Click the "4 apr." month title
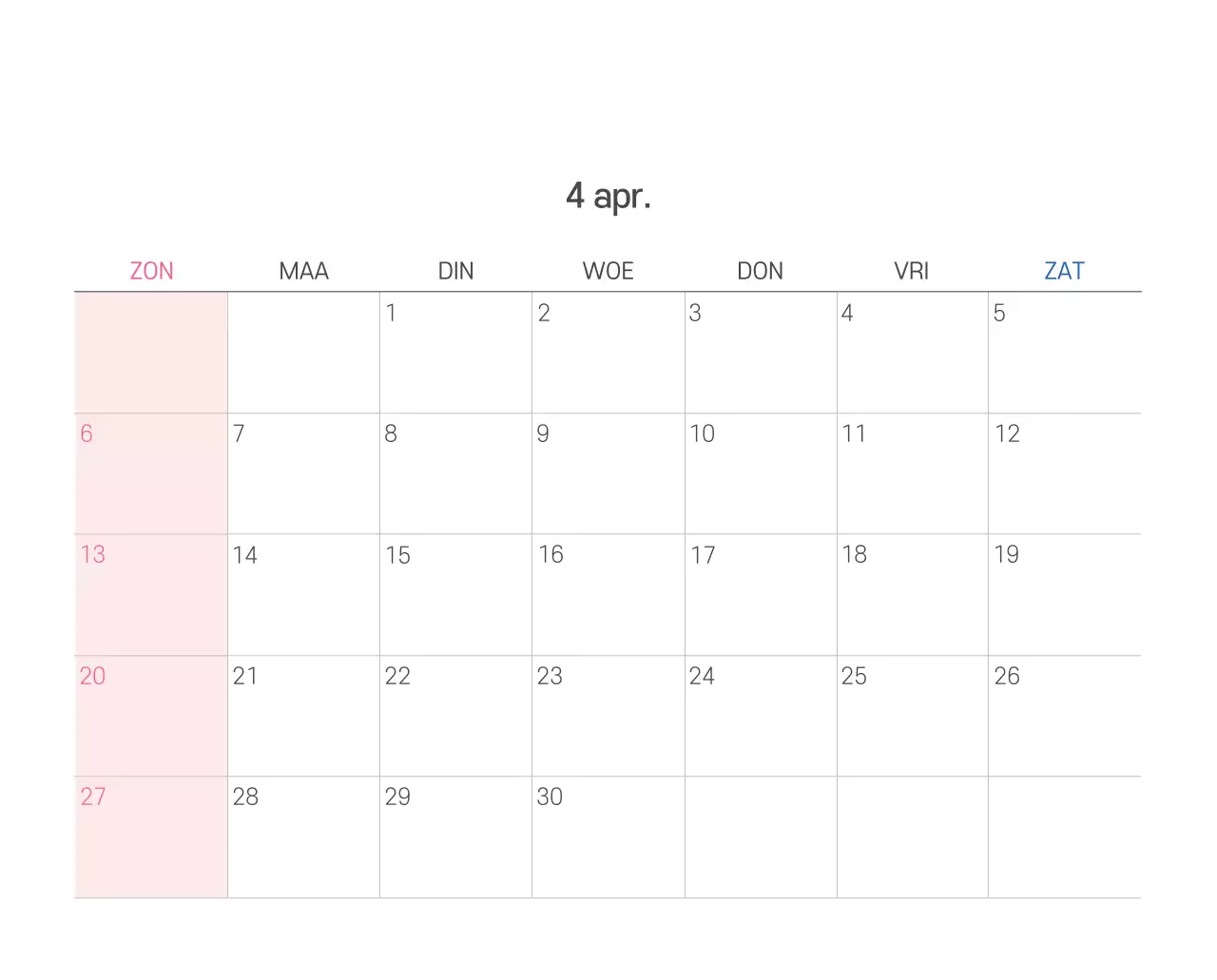The image size is (1217, 980). (608, 196)
